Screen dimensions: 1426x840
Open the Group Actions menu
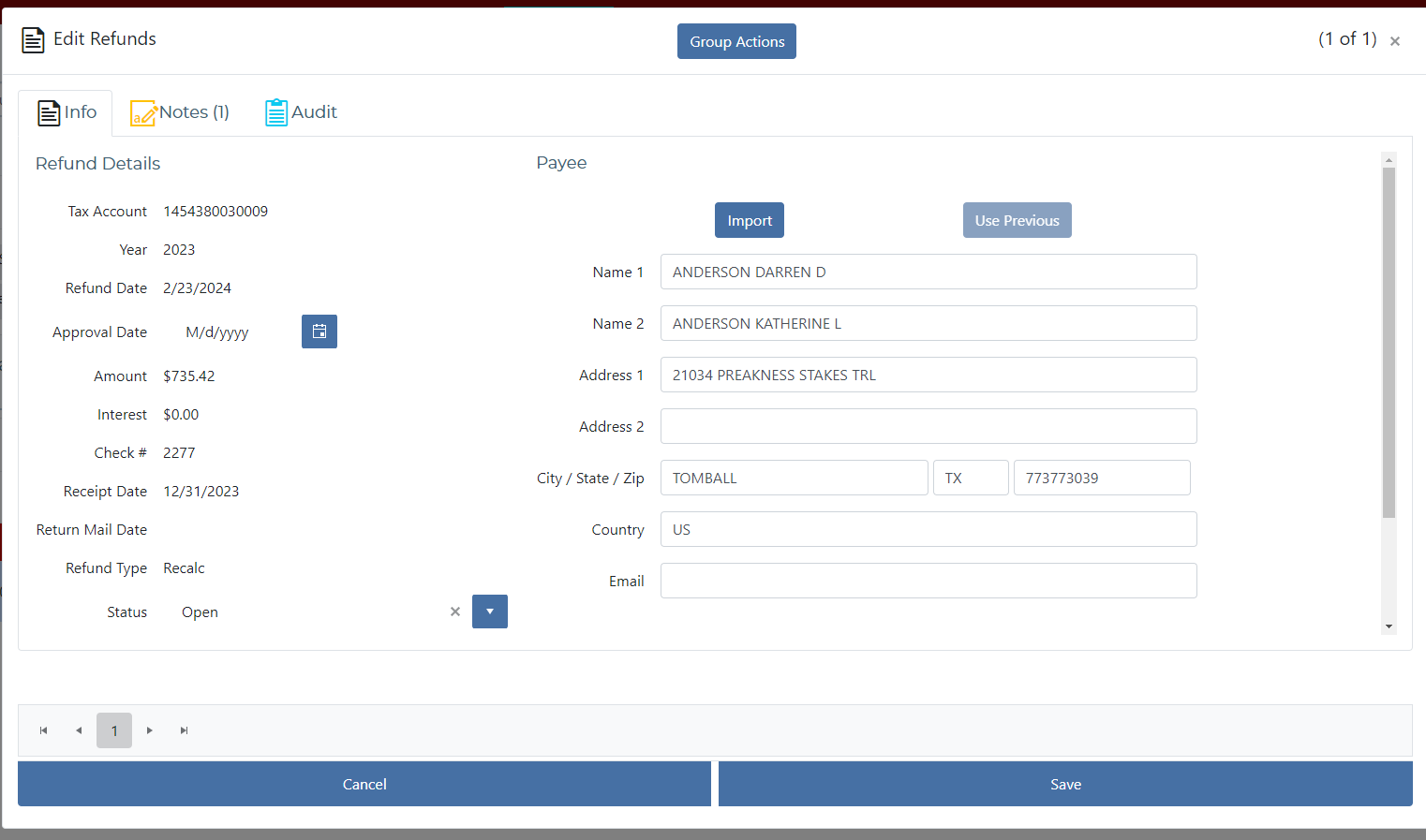pos(736,41)
